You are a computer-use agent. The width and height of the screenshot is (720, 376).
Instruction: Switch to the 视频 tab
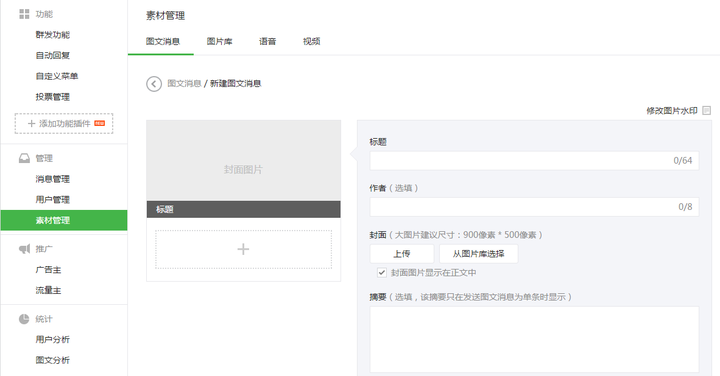pos(311,41)
